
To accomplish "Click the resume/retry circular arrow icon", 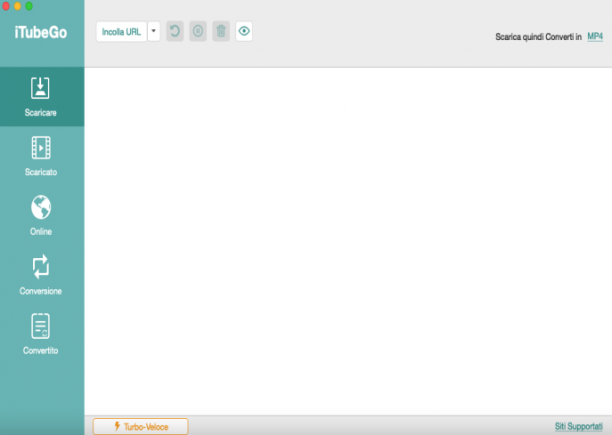I will (175, 31).
